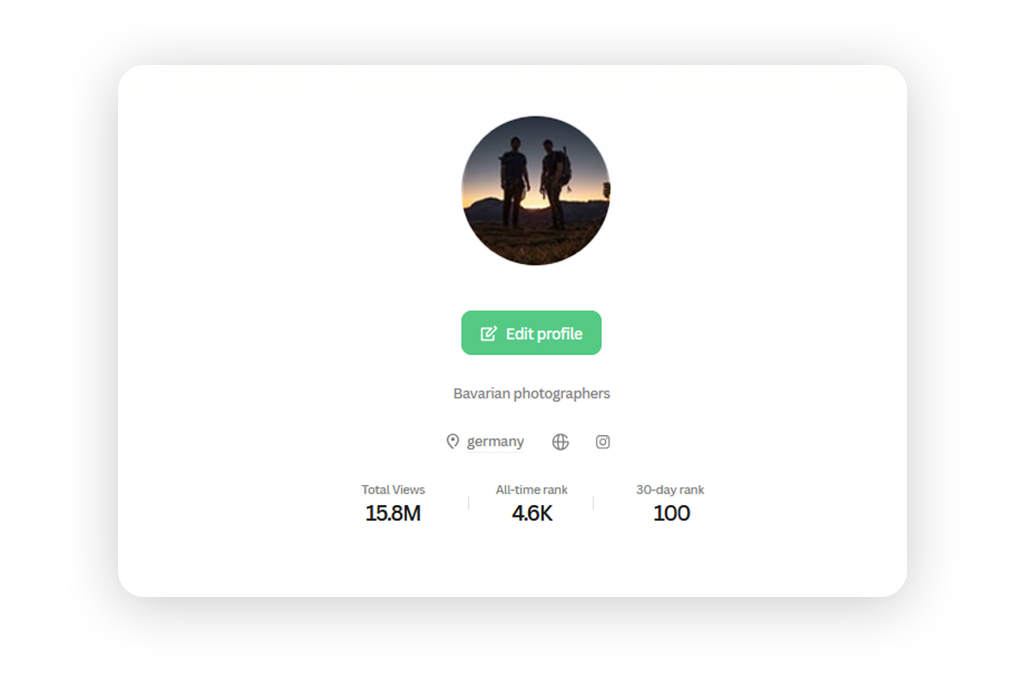Click the All-time rank label
1024x683 pixels.
point(532,490)
